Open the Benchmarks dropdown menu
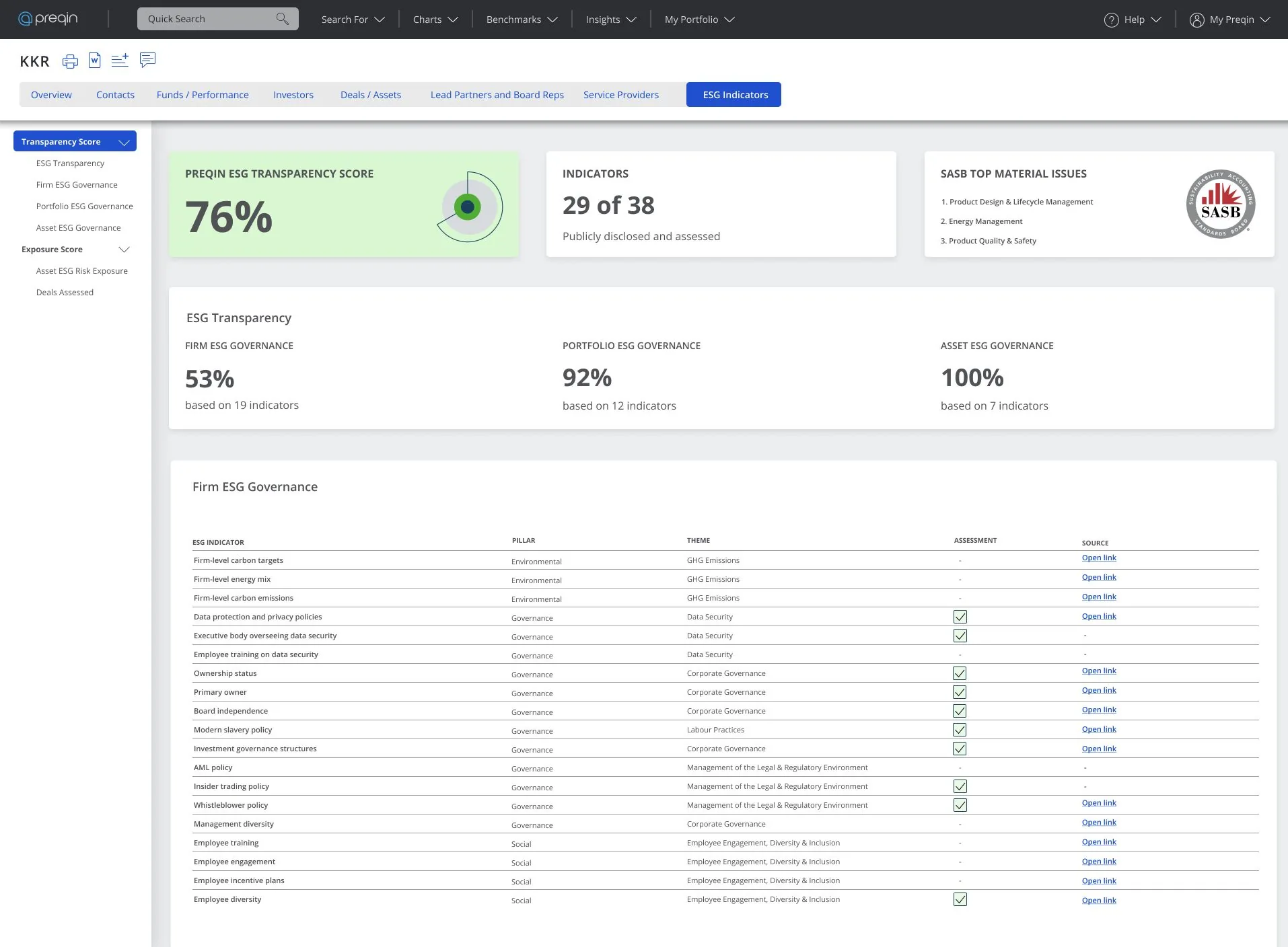Screen dimensions: 1288x947 (x=522, y=20)
